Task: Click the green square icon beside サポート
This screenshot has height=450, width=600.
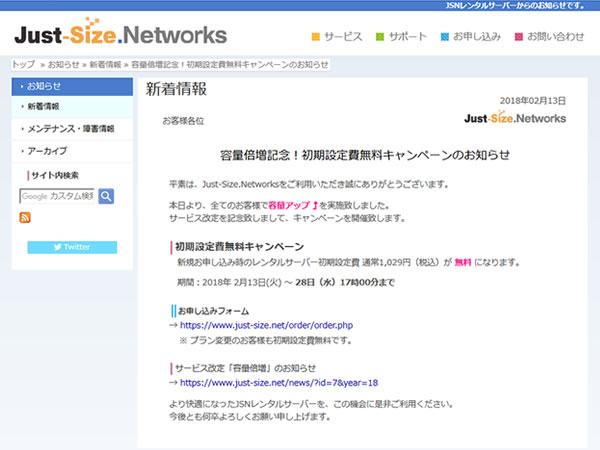Action: [380, 37]
